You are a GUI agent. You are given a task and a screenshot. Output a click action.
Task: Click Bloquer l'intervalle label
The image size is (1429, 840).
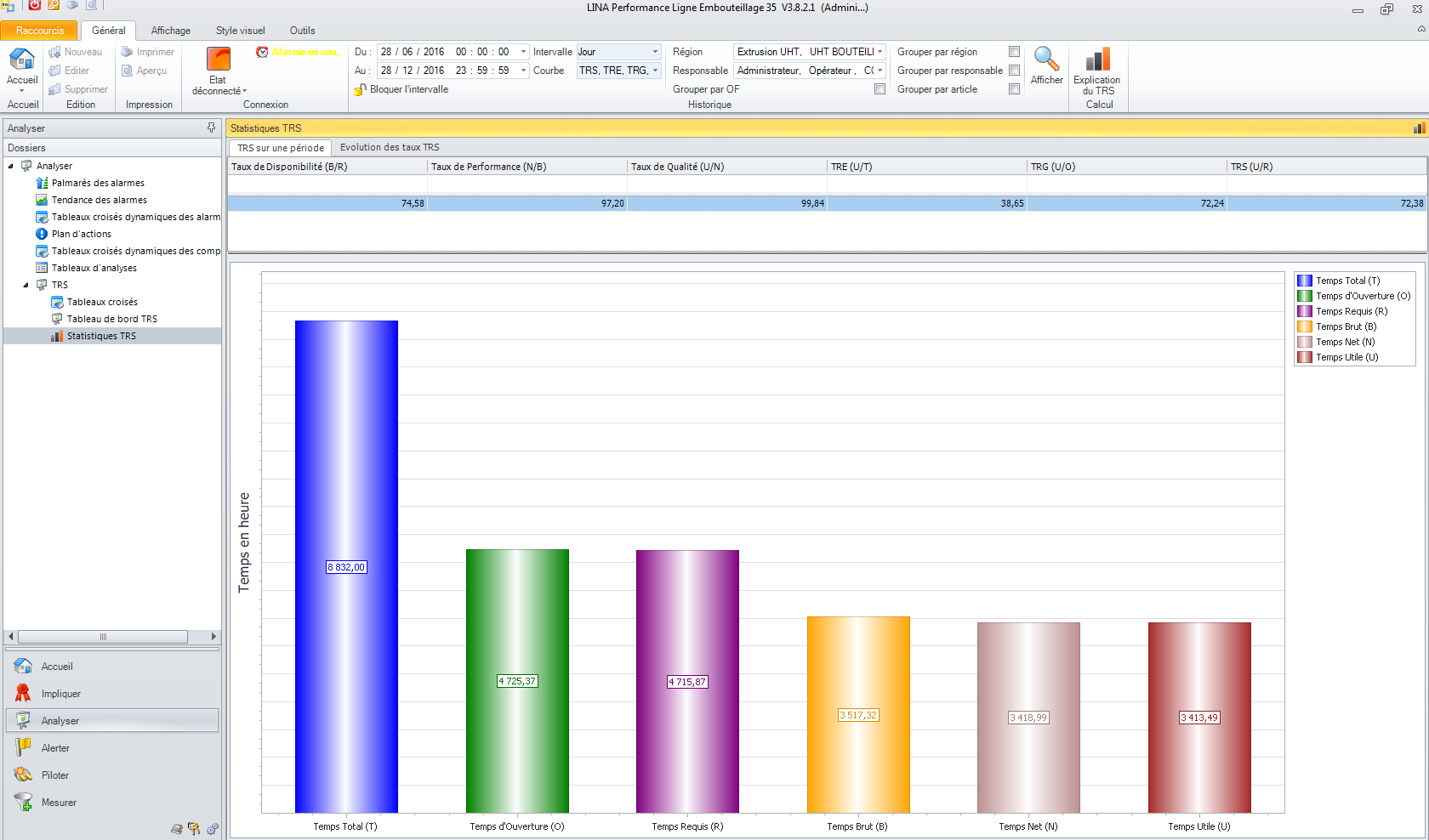[409, 89]
